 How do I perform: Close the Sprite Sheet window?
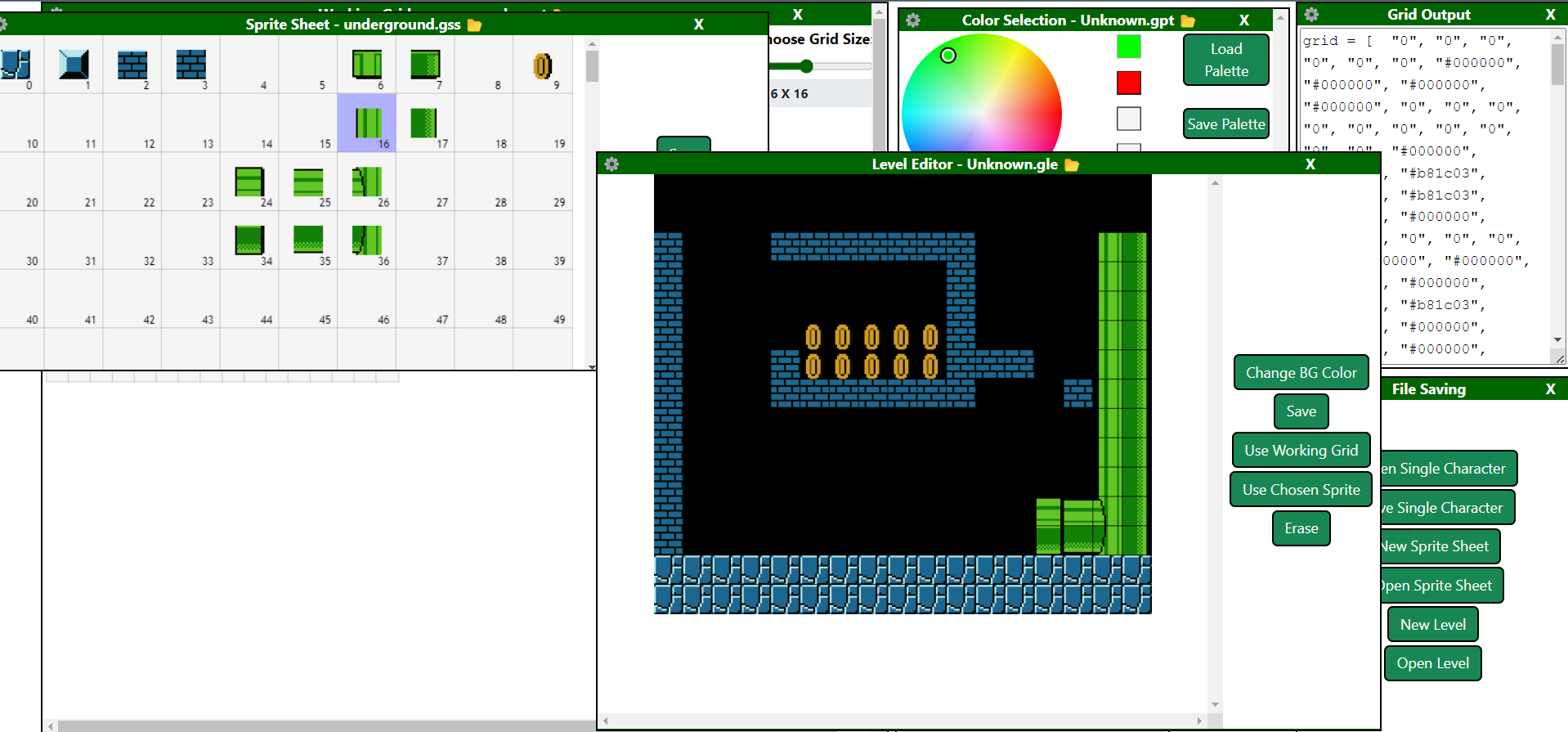(698, 25)
